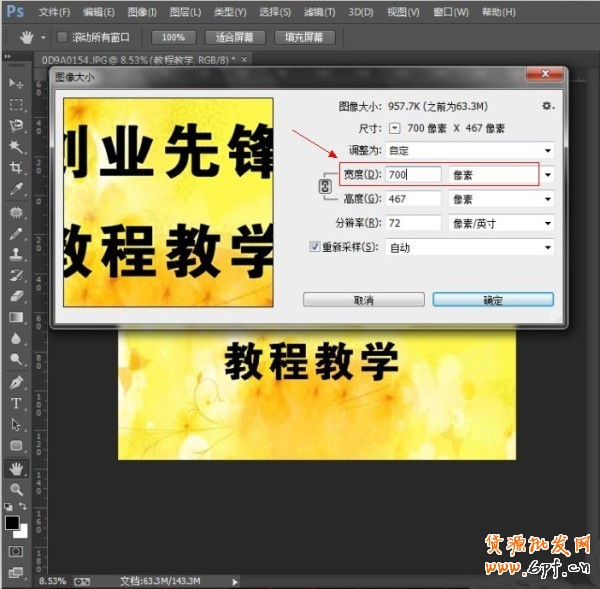Click the 取消 button
Image resolution: width=600 pixels, height=589 pixels.
click(x=363, y=299)
